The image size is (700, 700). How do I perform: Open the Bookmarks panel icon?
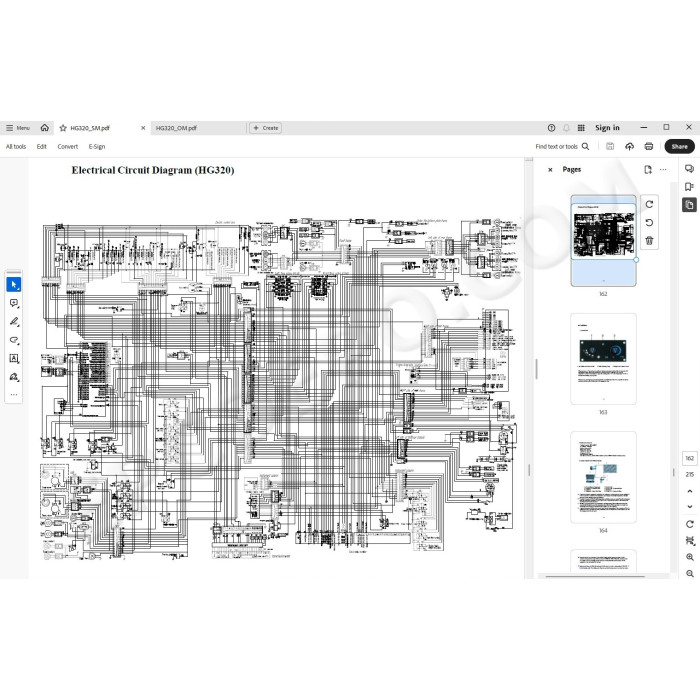pos(689,187)
